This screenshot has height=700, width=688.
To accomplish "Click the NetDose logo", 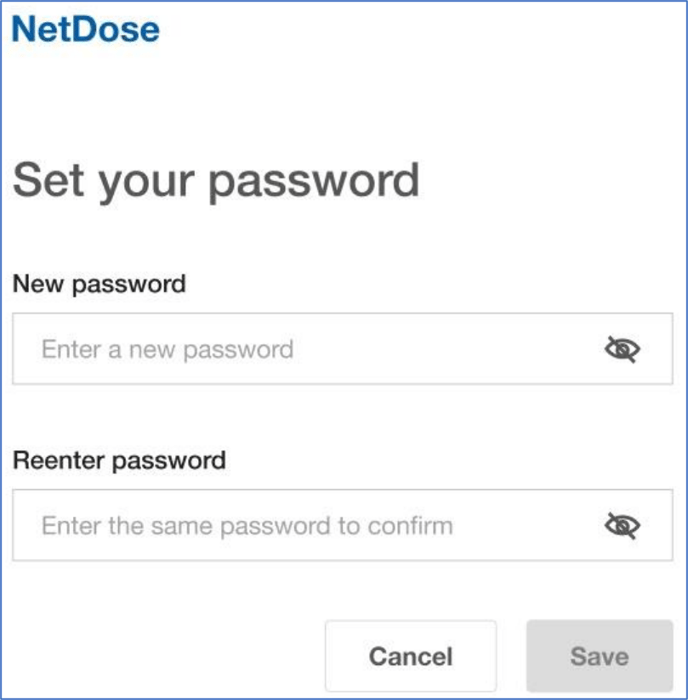I will pyautogui.click(x=85, y=29).
